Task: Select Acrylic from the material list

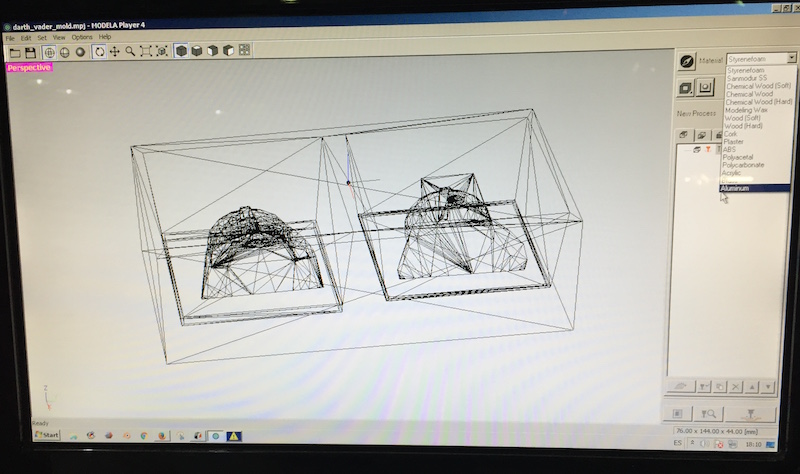Action: [x=731, y=173]
